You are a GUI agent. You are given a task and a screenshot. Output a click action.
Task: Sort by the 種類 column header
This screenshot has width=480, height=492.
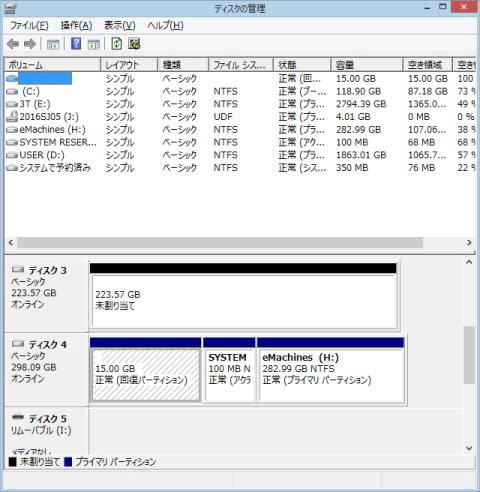[x=183, y=65]
